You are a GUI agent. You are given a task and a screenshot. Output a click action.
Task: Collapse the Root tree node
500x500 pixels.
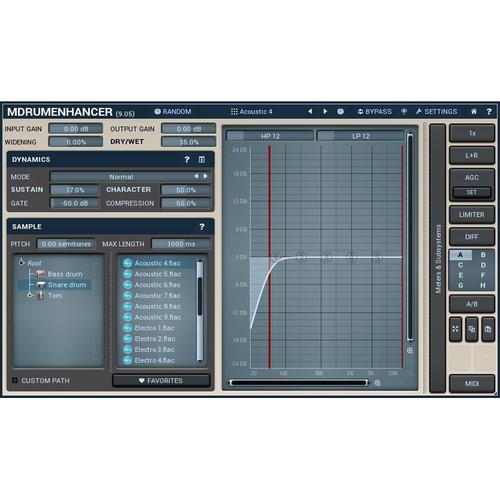click(22, 262)
